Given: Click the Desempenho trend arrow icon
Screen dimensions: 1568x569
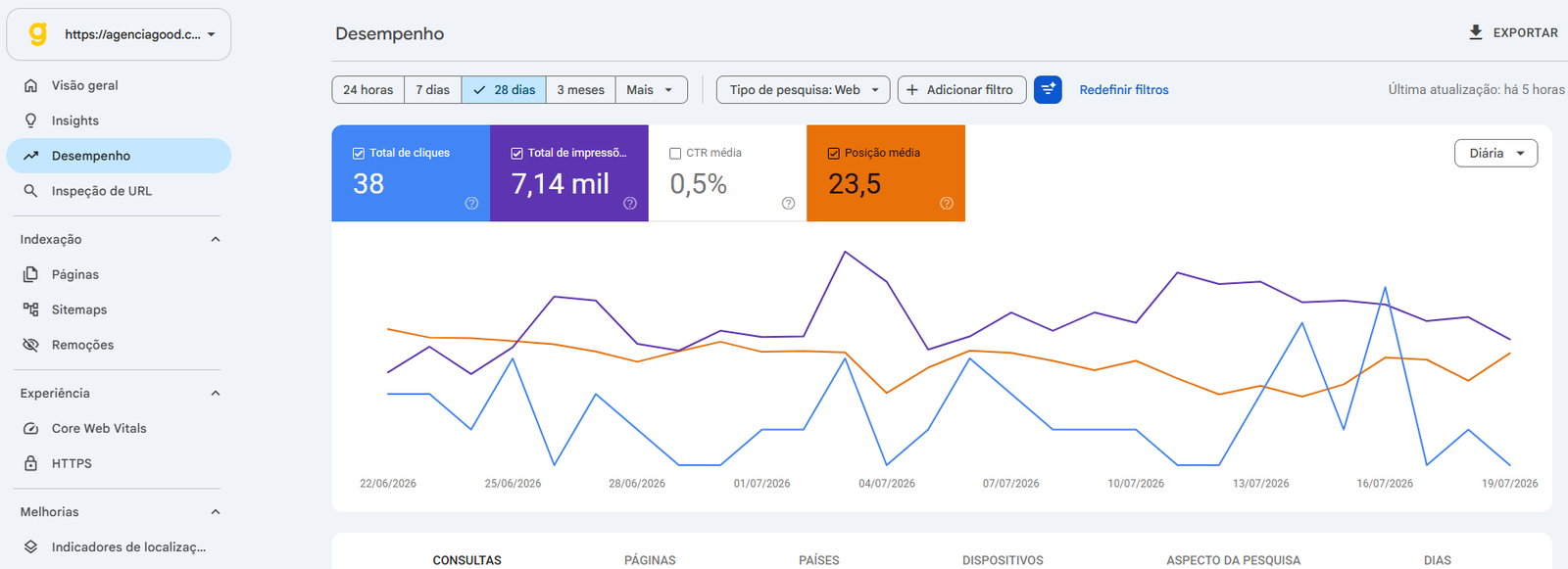Looking at the screenshot, I should point(31,156).
